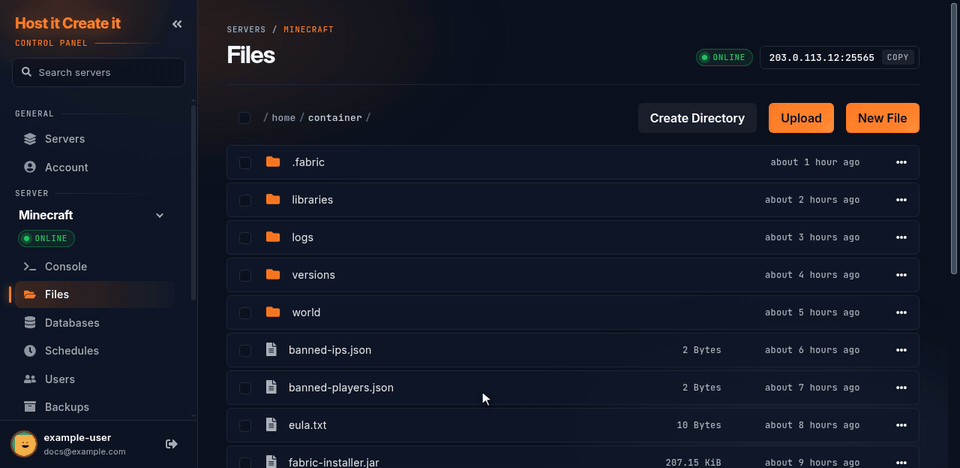The width and height of the screenshot is (960, 468).
Task: Copy the server address with COPY
Action: [x=898, y=57]
